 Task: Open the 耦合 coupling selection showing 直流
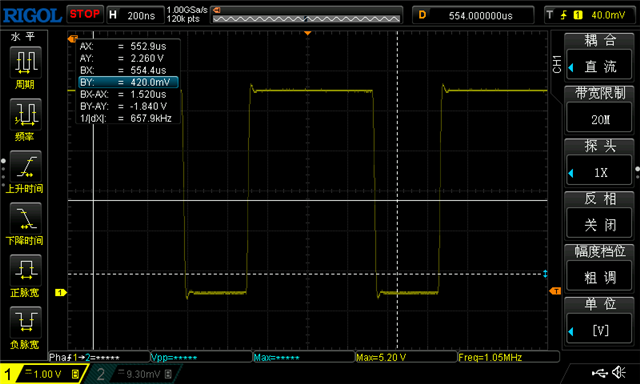click(x=599, y=57)
